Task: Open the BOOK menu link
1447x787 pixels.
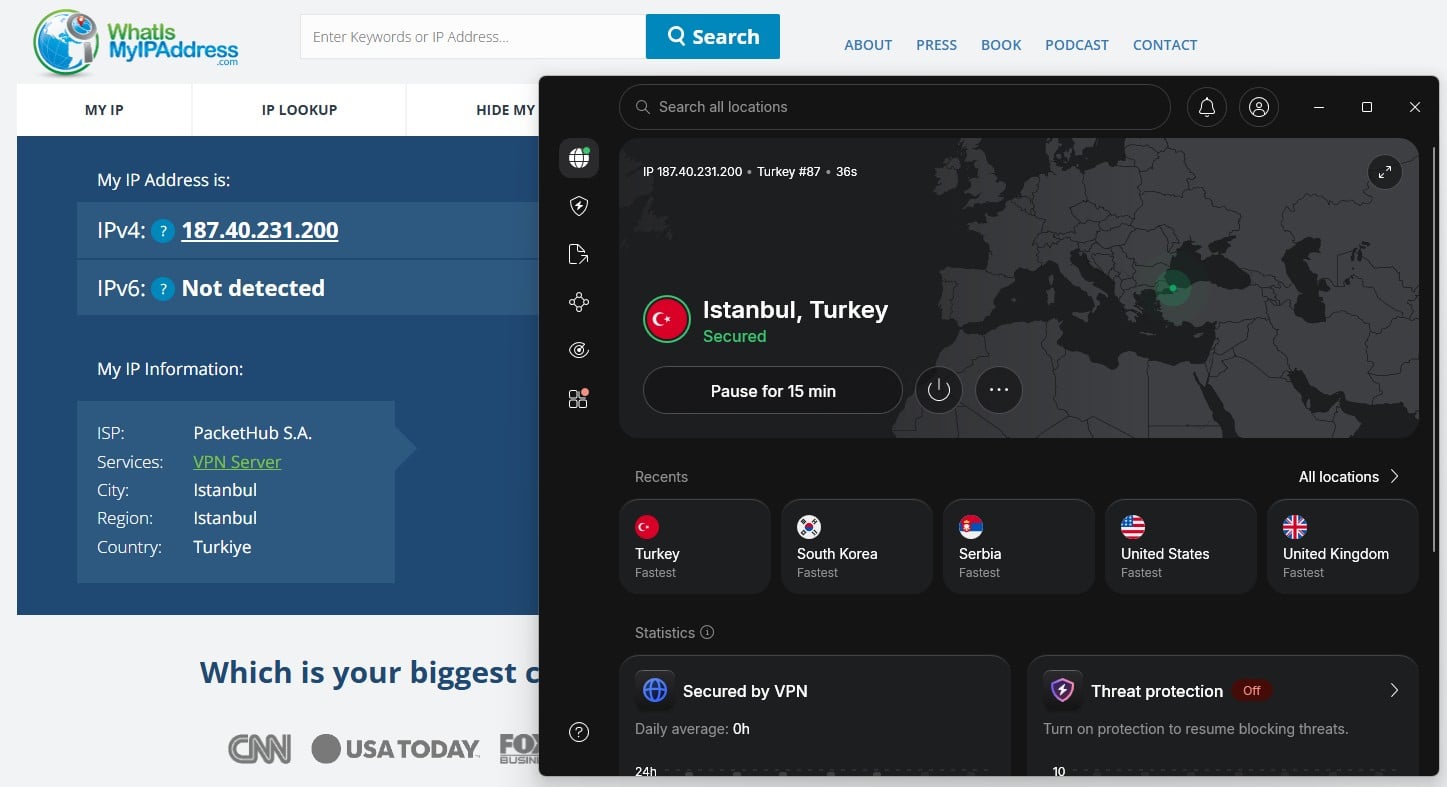Action: [x=1001, y=45]
